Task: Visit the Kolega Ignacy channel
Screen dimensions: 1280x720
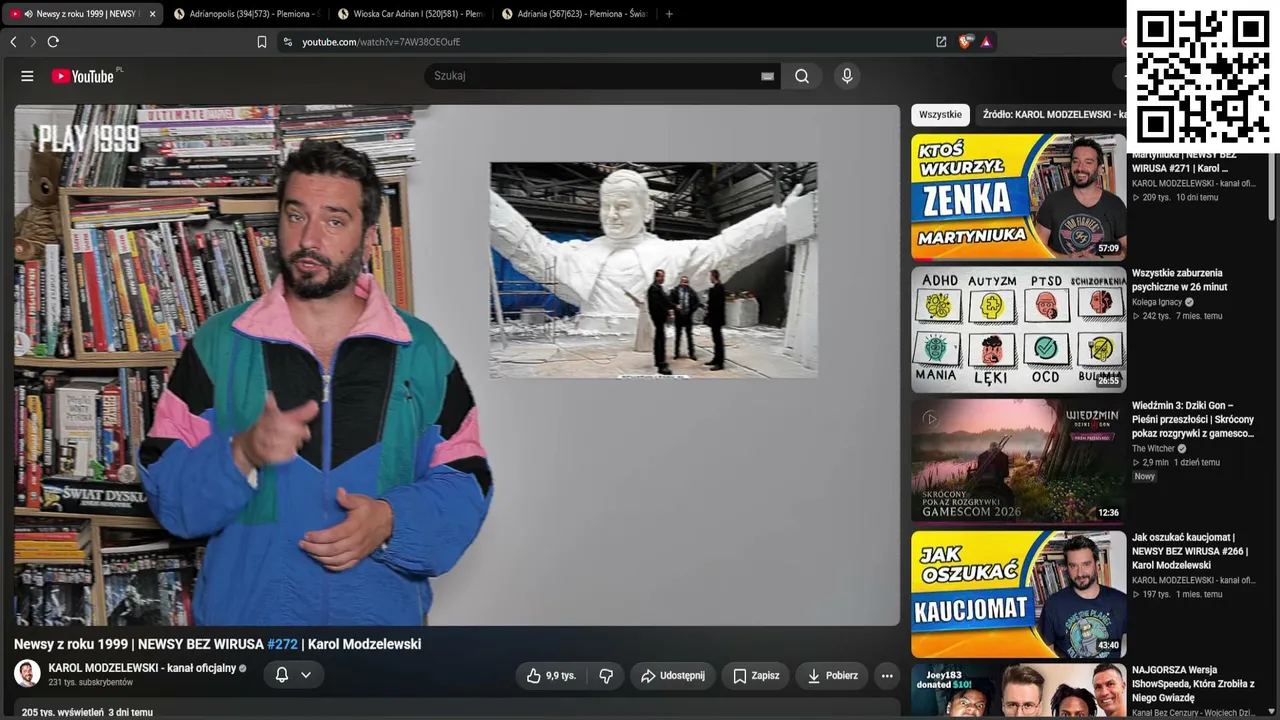Action: point(1157,302)
